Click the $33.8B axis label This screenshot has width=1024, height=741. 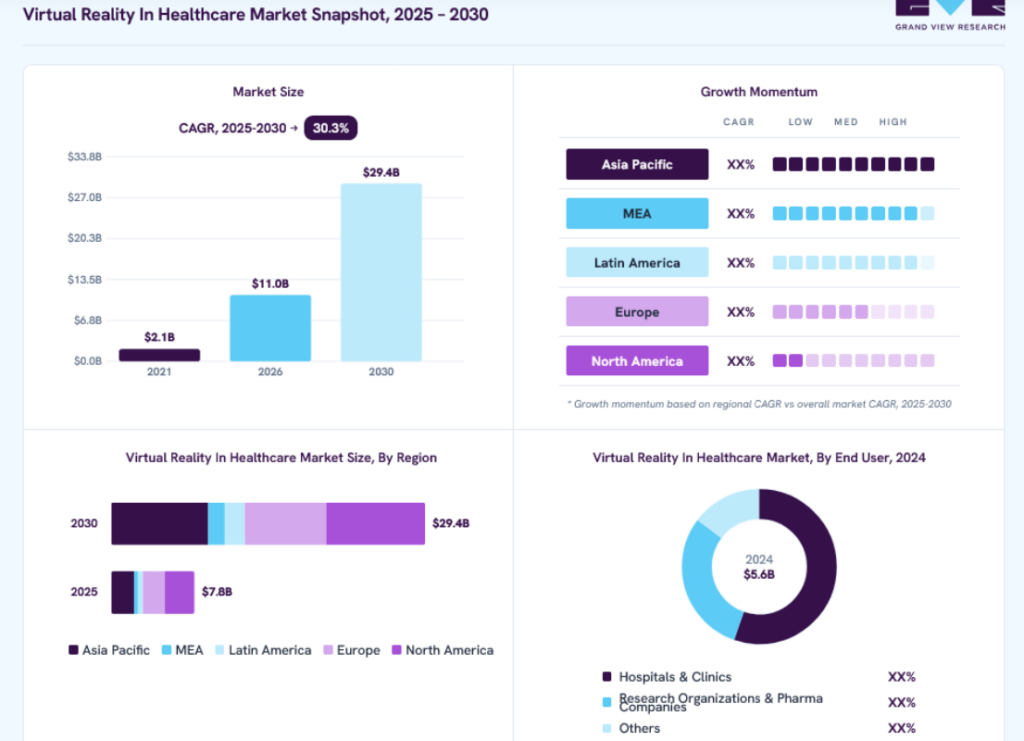[x=84, y=157]
